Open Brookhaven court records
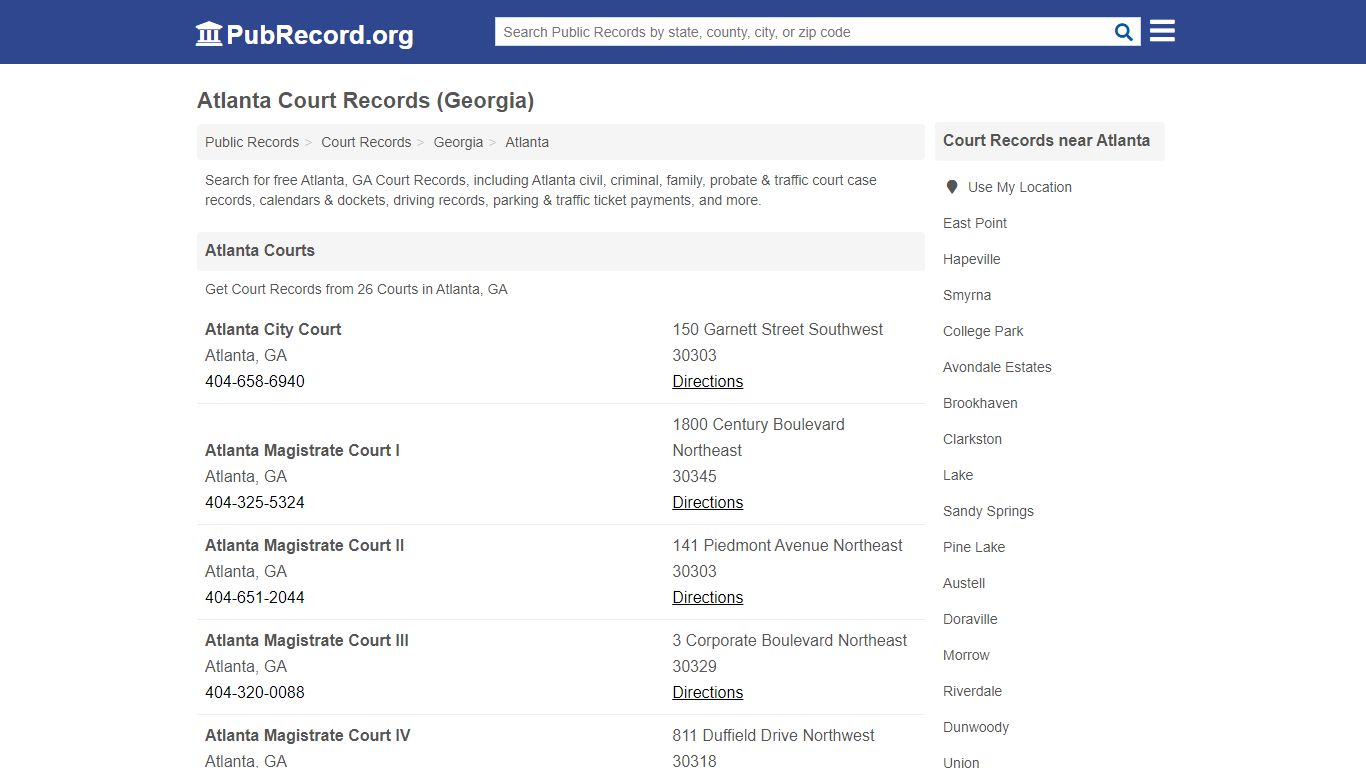 pos(980,403)
